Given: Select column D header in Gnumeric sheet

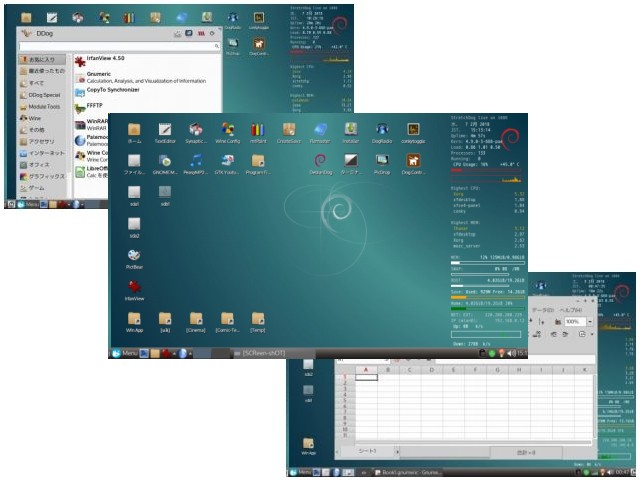Looking at the screenshot, I should coord(431,370).
